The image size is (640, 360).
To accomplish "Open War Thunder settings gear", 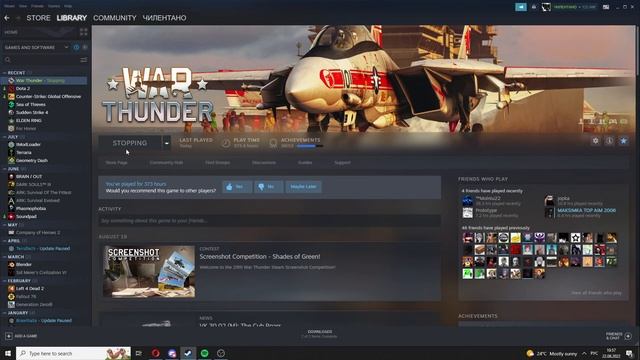I will (596, 141).
